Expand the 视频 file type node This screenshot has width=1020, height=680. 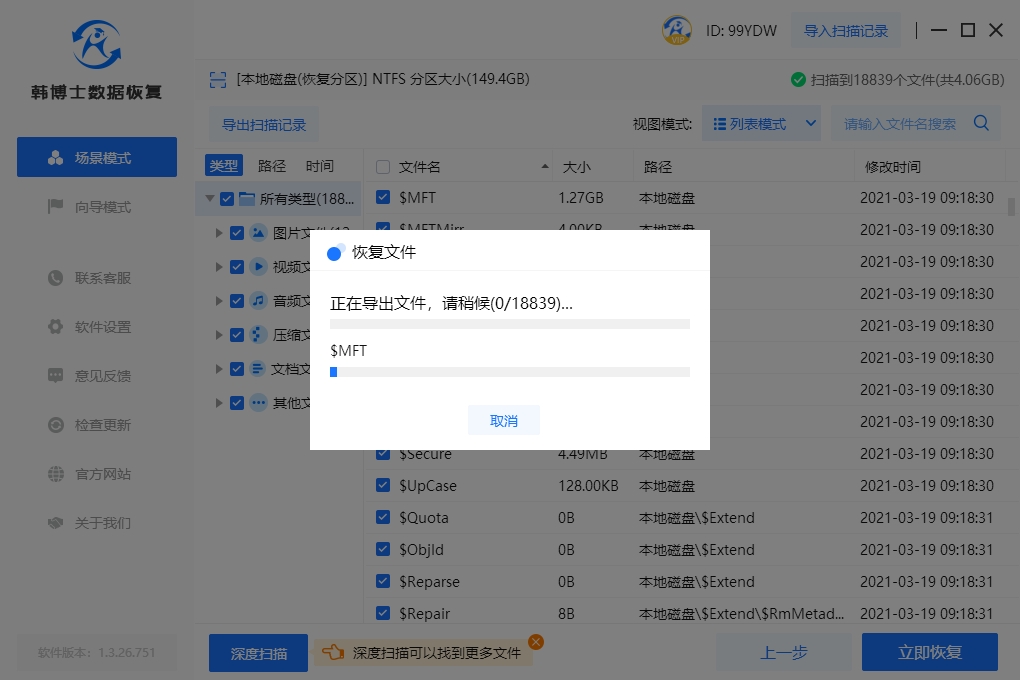coord(219,267)
